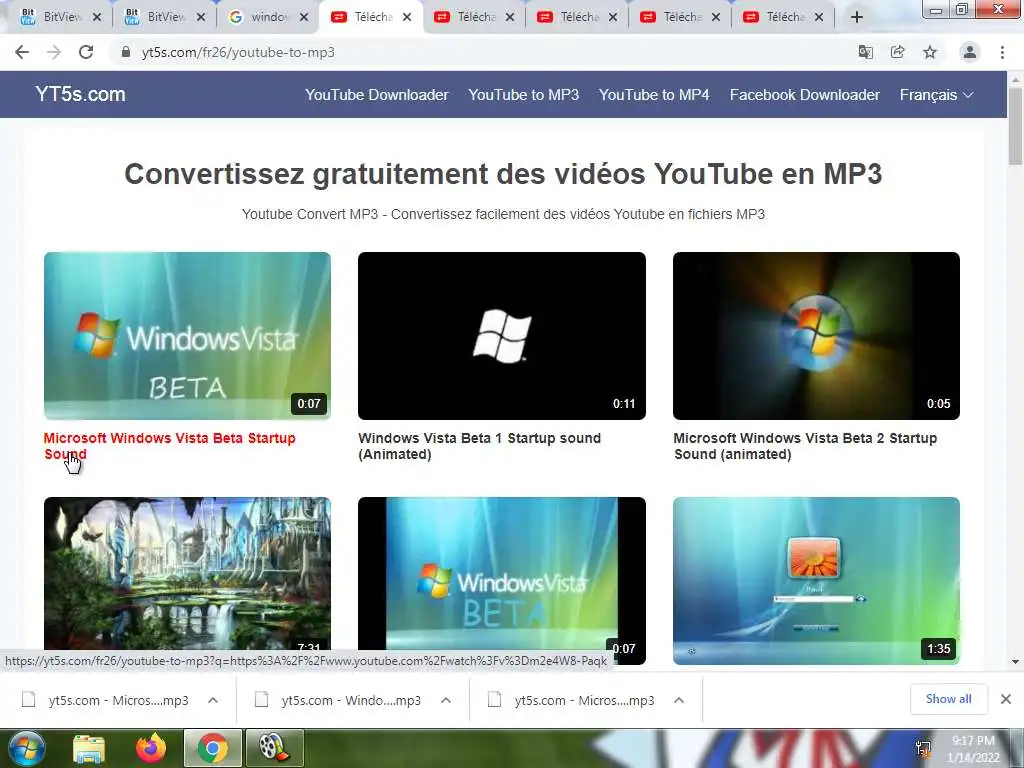1024x768 pixels.
Task: Open YouTube to MP3 nav link
Action: [524, 95]
